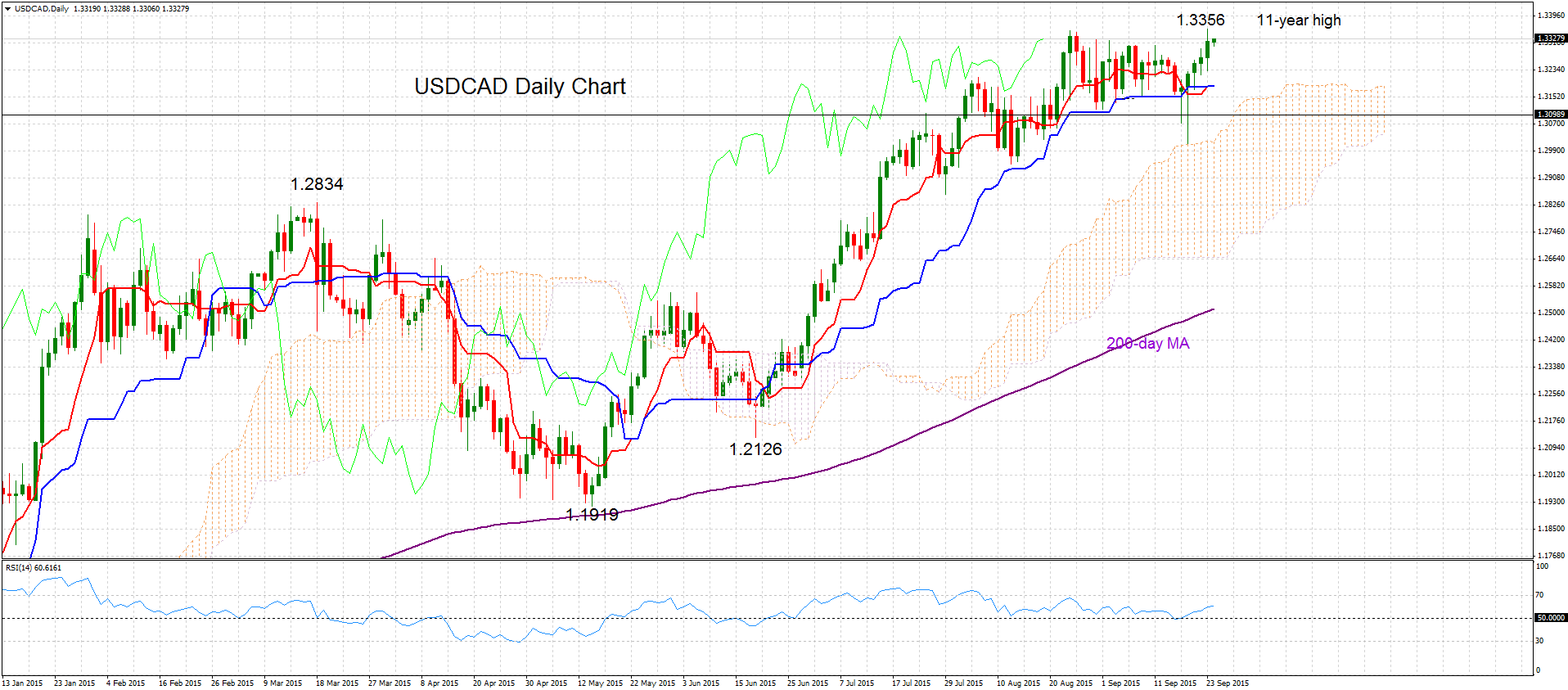Viewport: 1568px width, 690px height.
Task: Click the 1.2126 low price label
Action: point(755,449)
